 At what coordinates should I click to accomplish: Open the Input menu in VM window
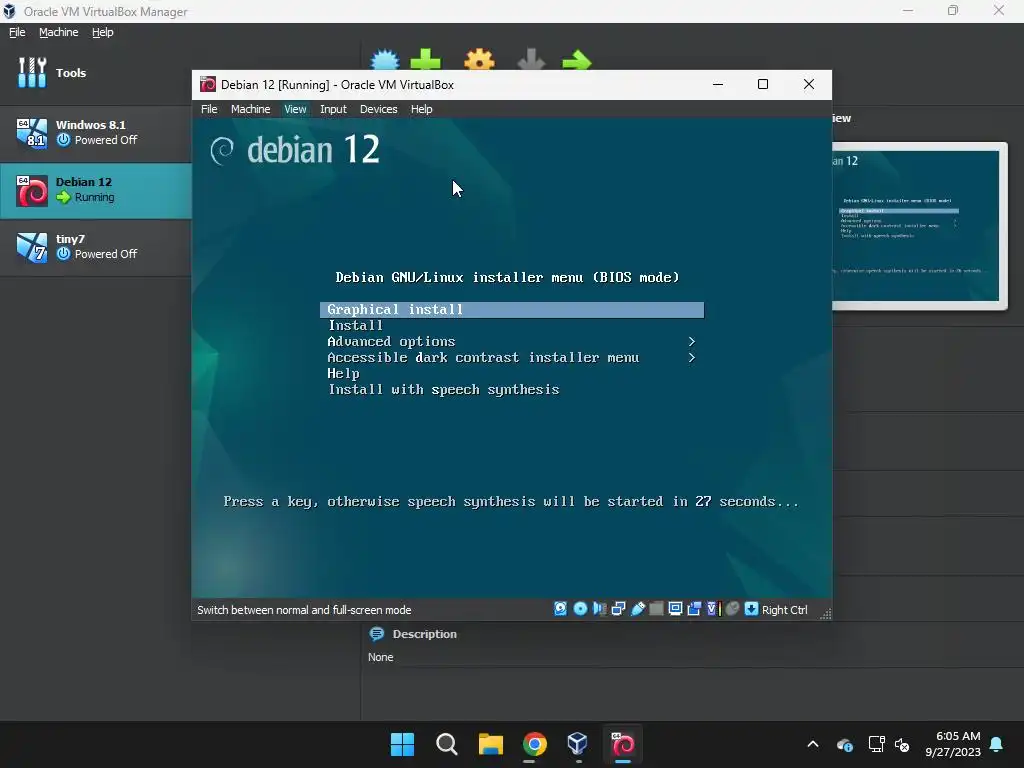coord(333,109)
